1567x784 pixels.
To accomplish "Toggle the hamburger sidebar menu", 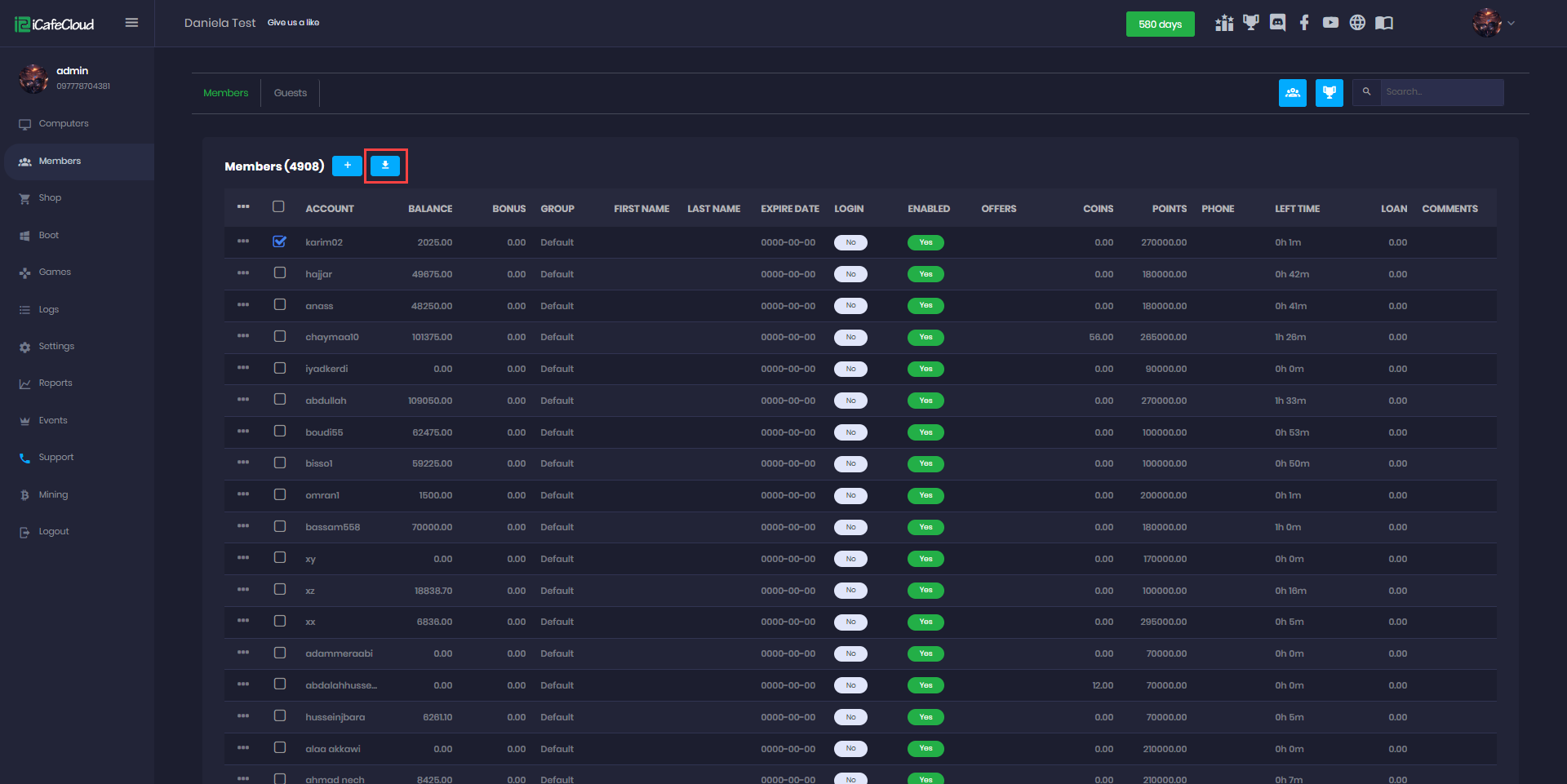I will click(131, 23).
